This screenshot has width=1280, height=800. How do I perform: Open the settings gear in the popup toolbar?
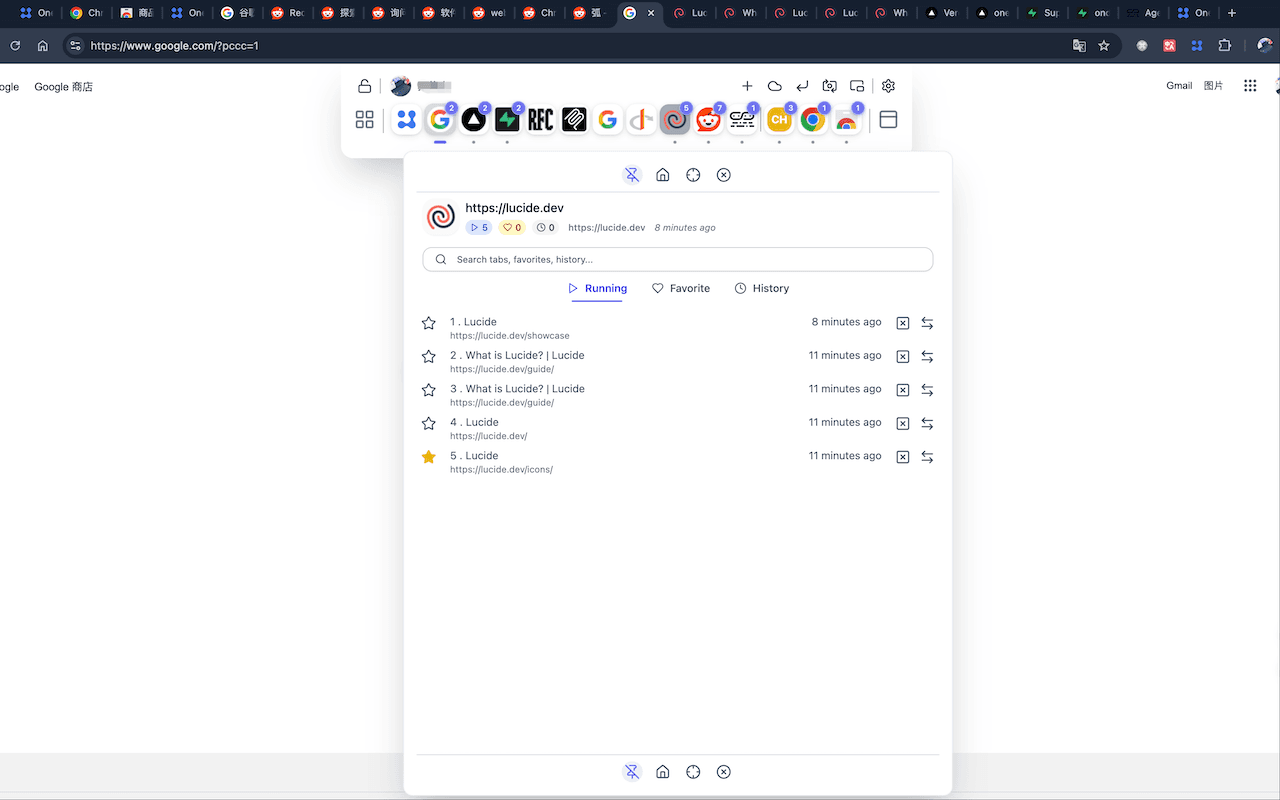[x=888, y=86]
